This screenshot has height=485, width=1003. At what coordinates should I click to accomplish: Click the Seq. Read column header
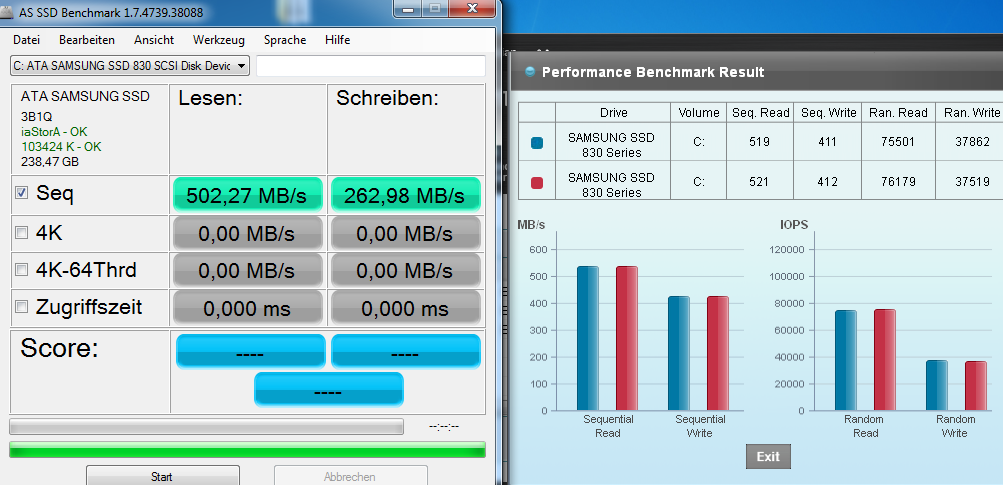pyautogui.click(x=760, y=113)
